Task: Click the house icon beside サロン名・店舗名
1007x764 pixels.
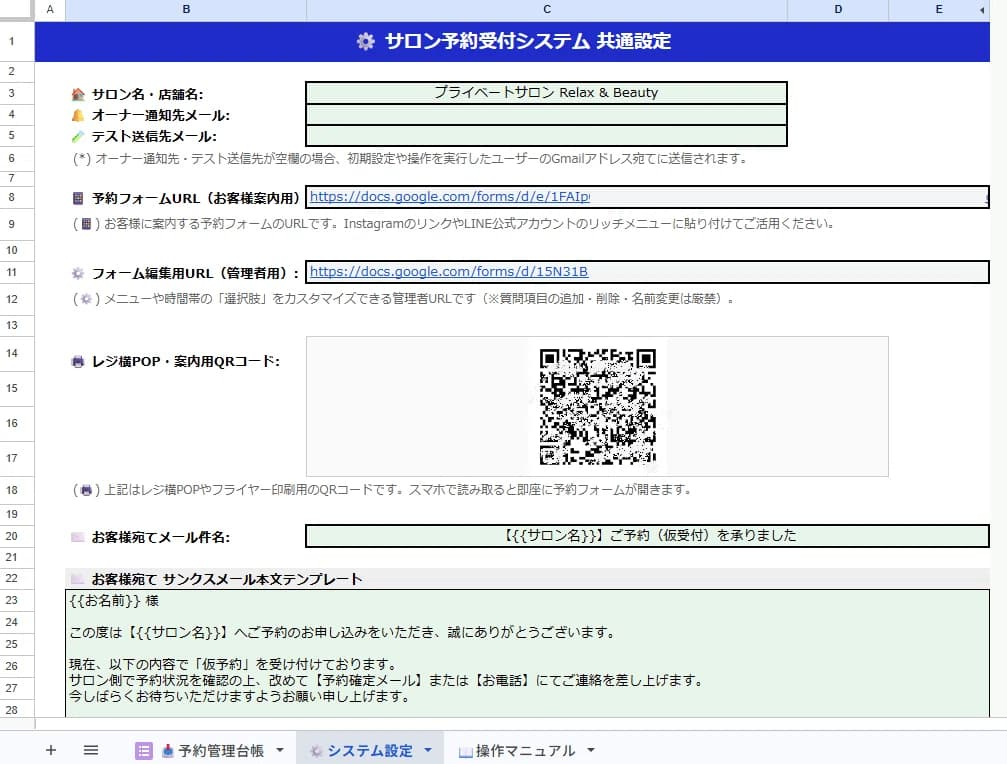Action: click(x=78, y=94)
